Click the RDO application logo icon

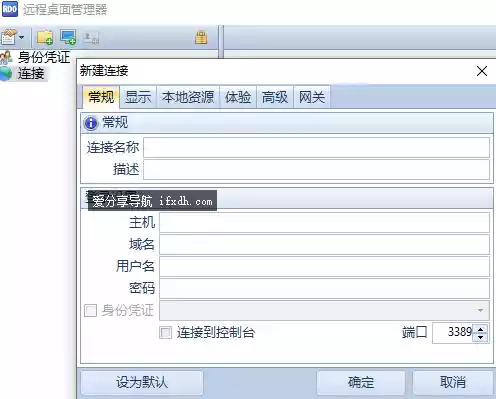10,9
